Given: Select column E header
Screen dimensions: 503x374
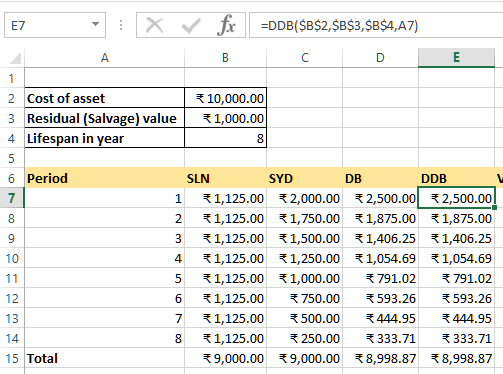Looking at the screenshot, I should 456,58.
